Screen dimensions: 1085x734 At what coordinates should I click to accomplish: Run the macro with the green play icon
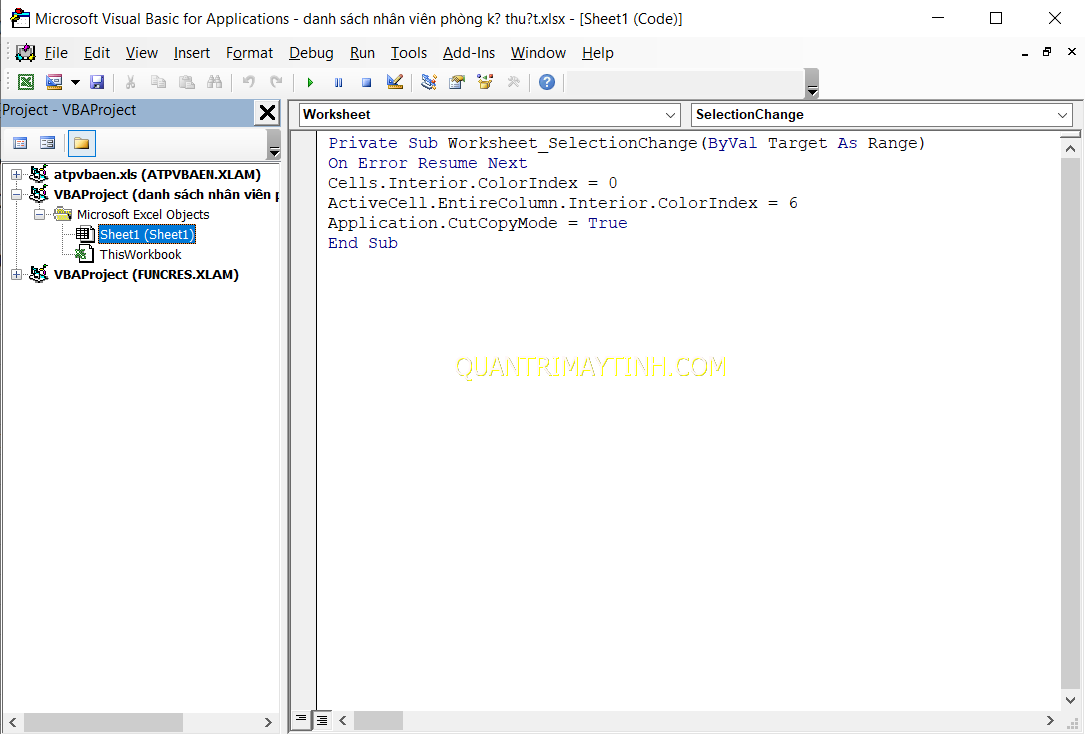tap(310, 82)
